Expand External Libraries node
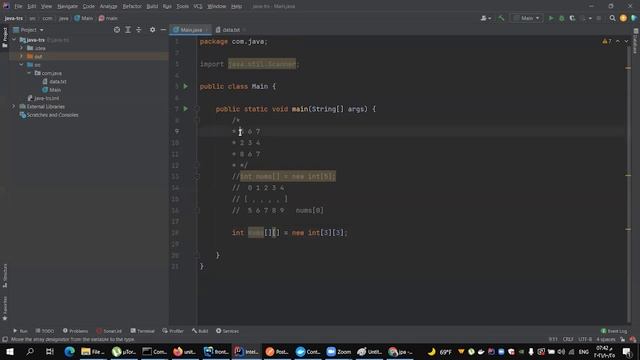 13,107
